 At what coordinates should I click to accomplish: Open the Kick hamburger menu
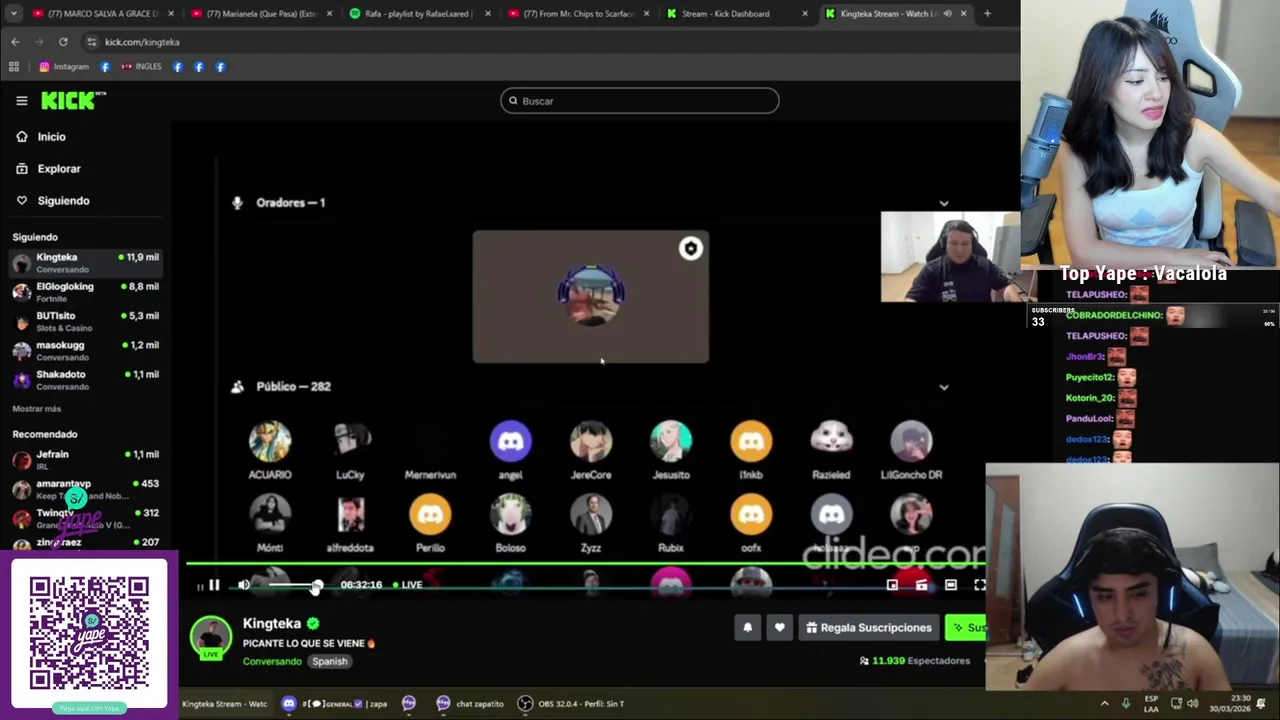[x=21, y=100]
